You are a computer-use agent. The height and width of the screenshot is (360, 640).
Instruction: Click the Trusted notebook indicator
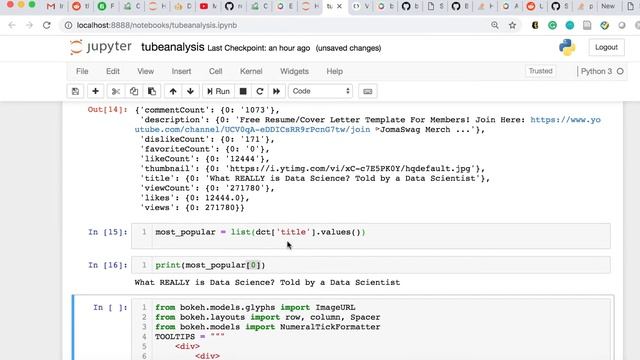[x=540, y=71]
